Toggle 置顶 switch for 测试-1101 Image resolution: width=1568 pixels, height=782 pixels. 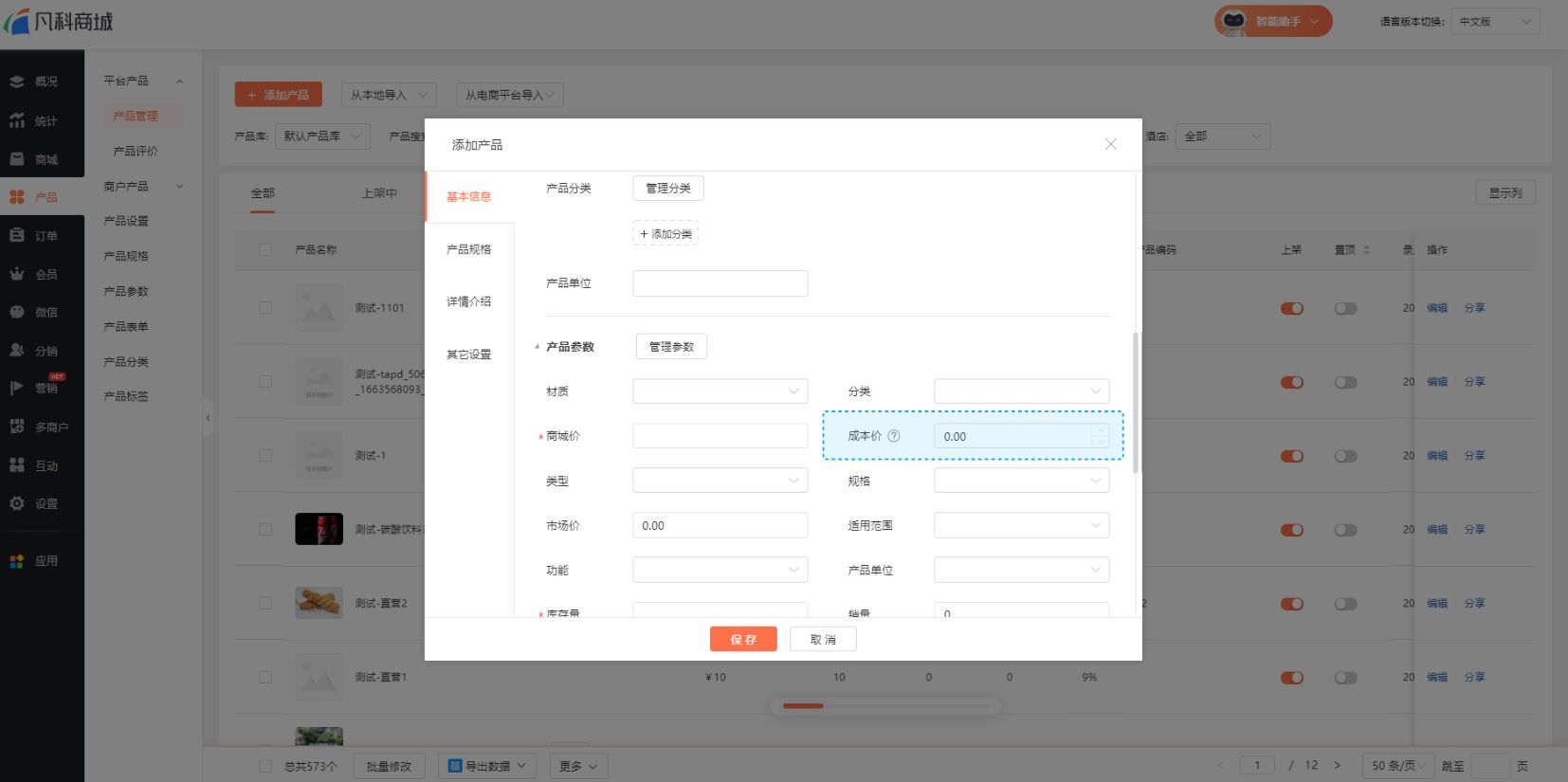pyautogui.click(x=1345, y=308)
